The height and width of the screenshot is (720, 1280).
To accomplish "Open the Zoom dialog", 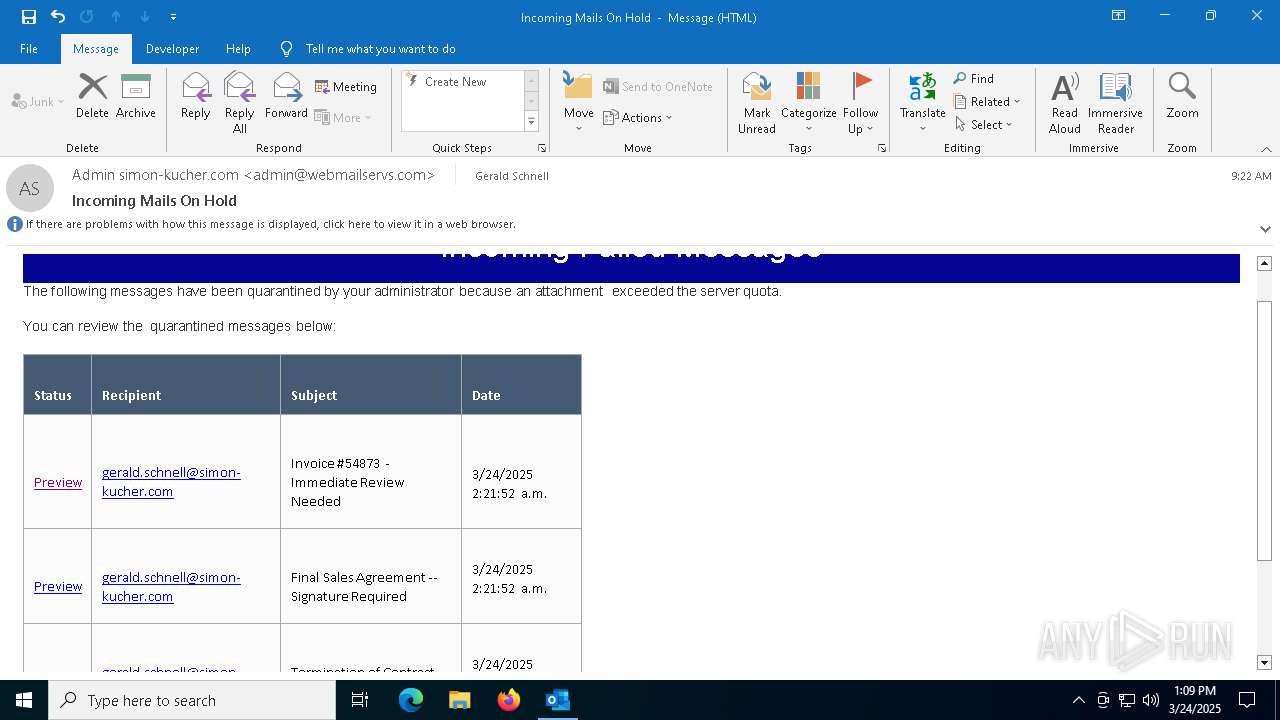I will coord(1182,96).
